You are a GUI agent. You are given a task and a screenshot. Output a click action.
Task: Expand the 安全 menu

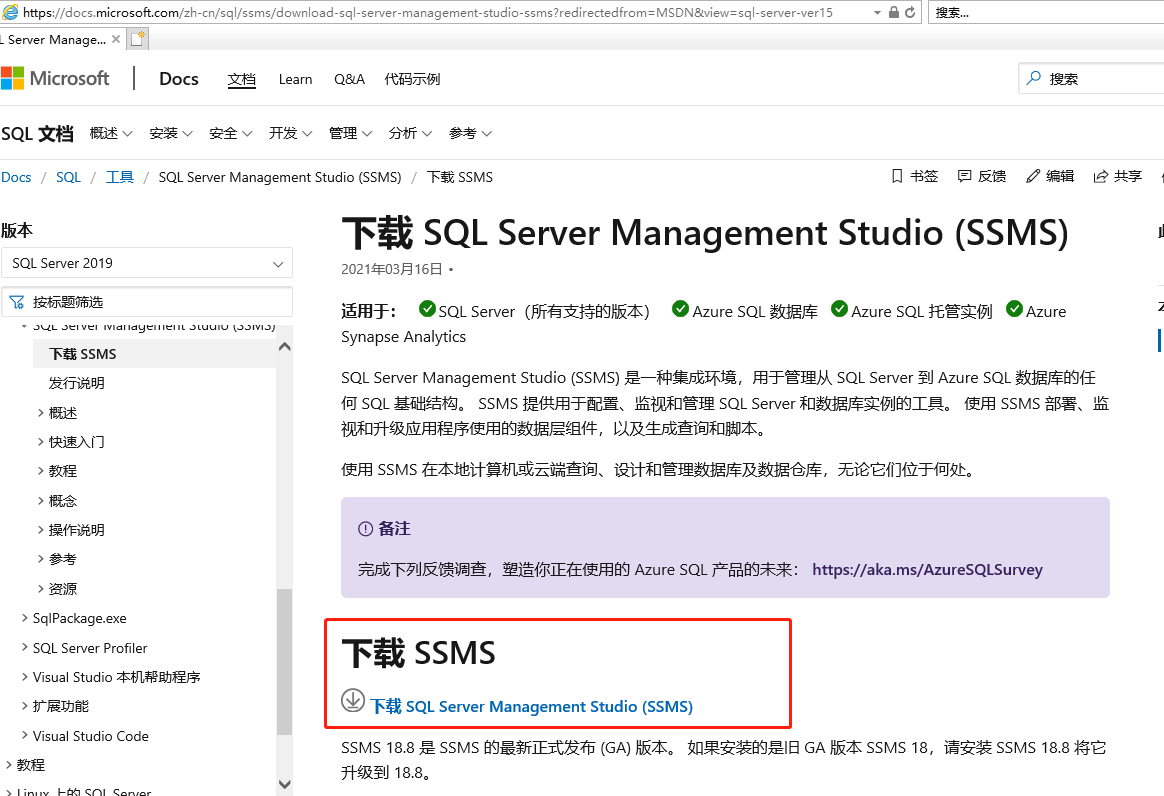tap(231, 133)
